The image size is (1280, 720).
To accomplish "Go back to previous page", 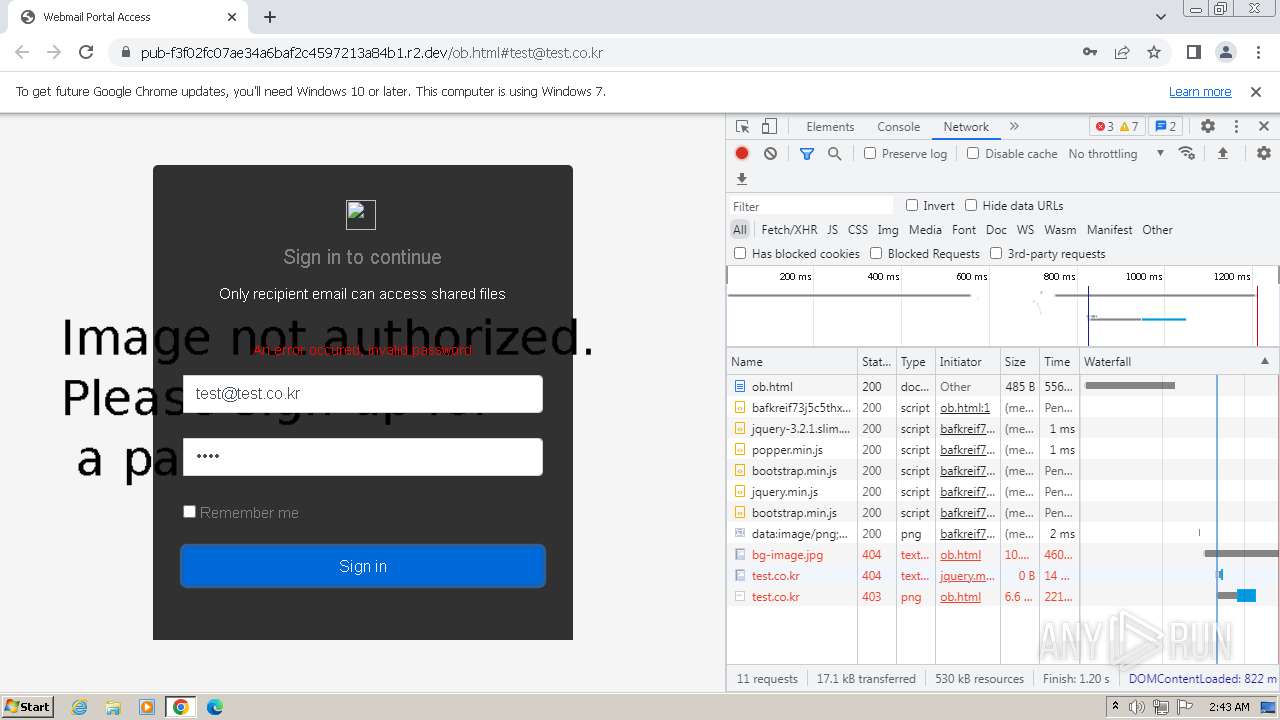I will pyautogui.click(x=22, y=52).
